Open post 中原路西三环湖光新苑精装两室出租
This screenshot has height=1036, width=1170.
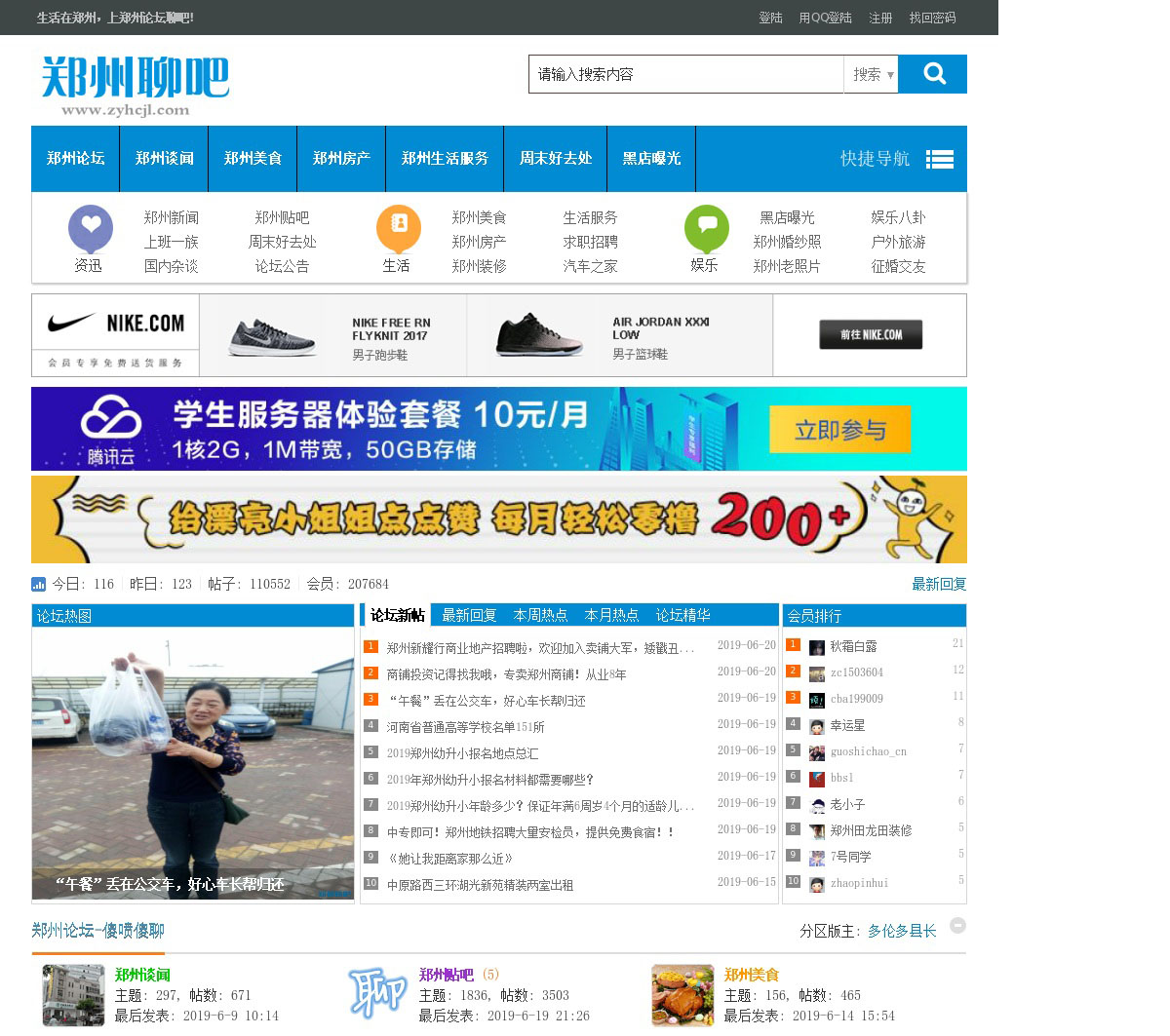pyautogui.click(x=480, y=885)
